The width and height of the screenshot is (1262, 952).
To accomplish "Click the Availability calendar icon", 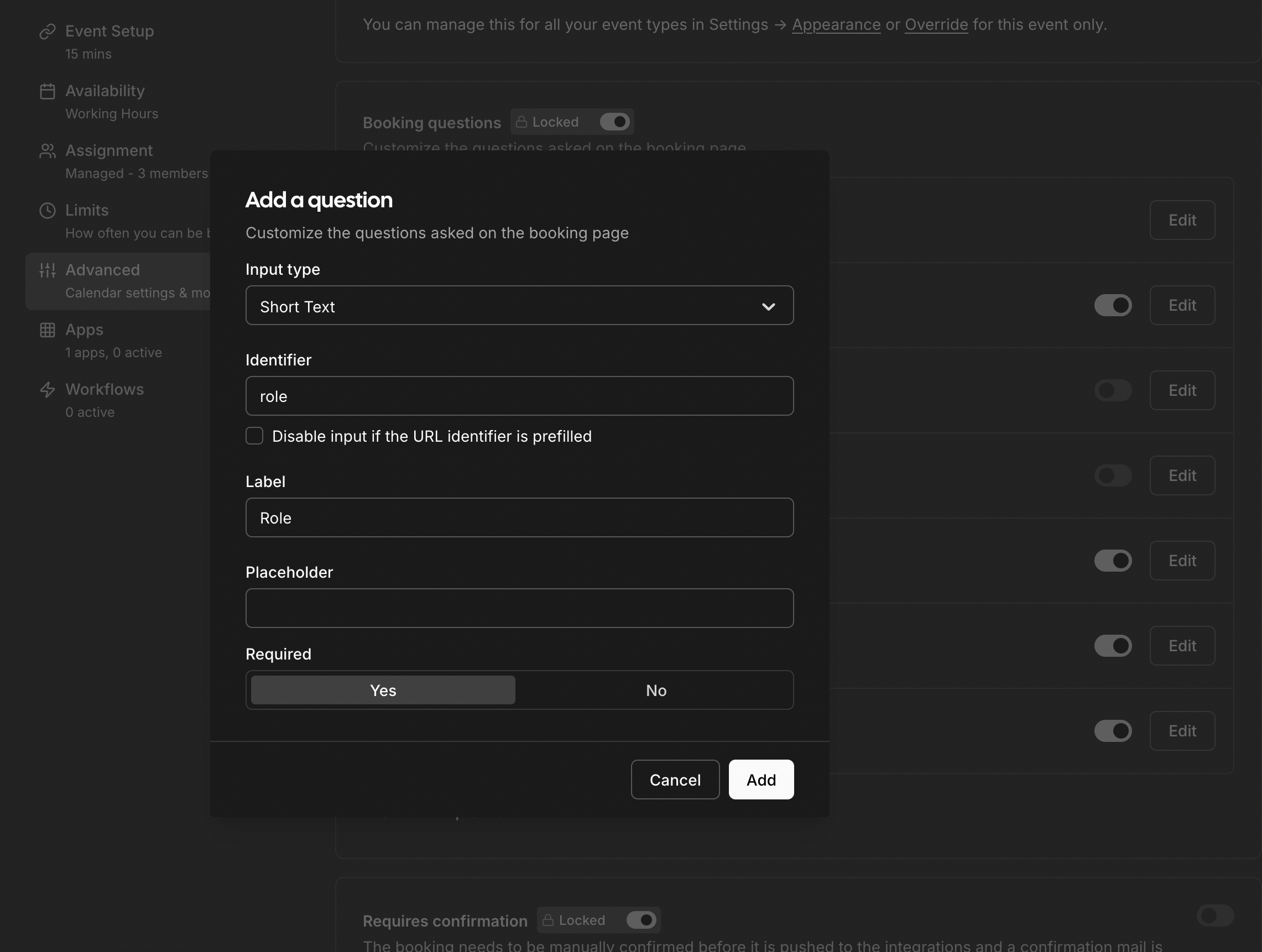I will 48,91.
